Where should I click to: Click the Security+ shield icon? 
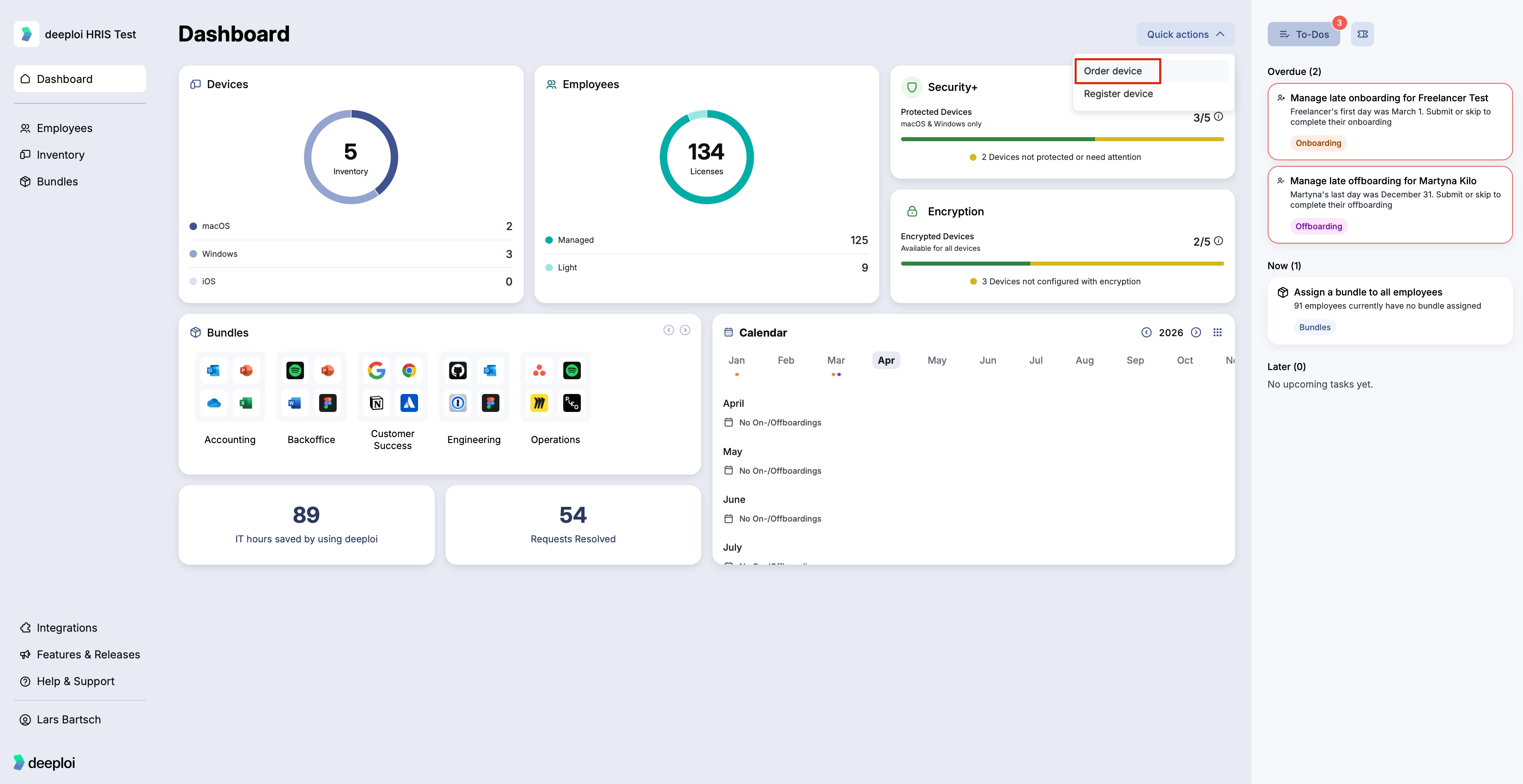point(911,87)
